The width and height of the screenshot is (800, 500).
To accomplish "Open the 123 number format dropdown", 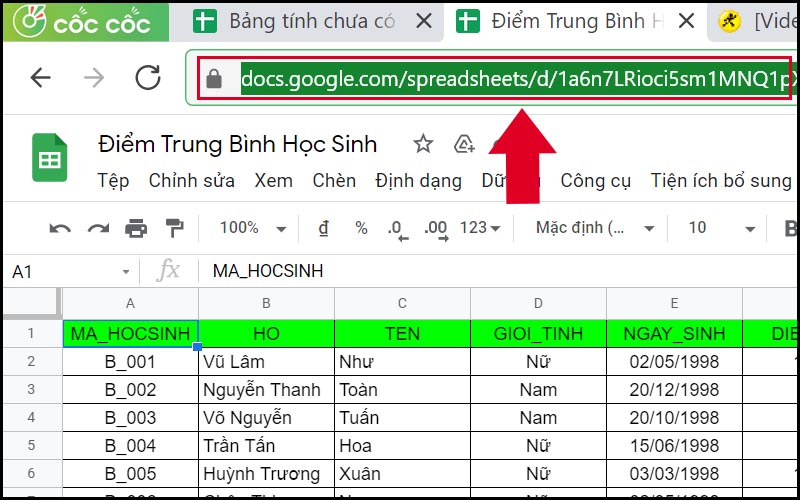I will click(x=480, y=228).
